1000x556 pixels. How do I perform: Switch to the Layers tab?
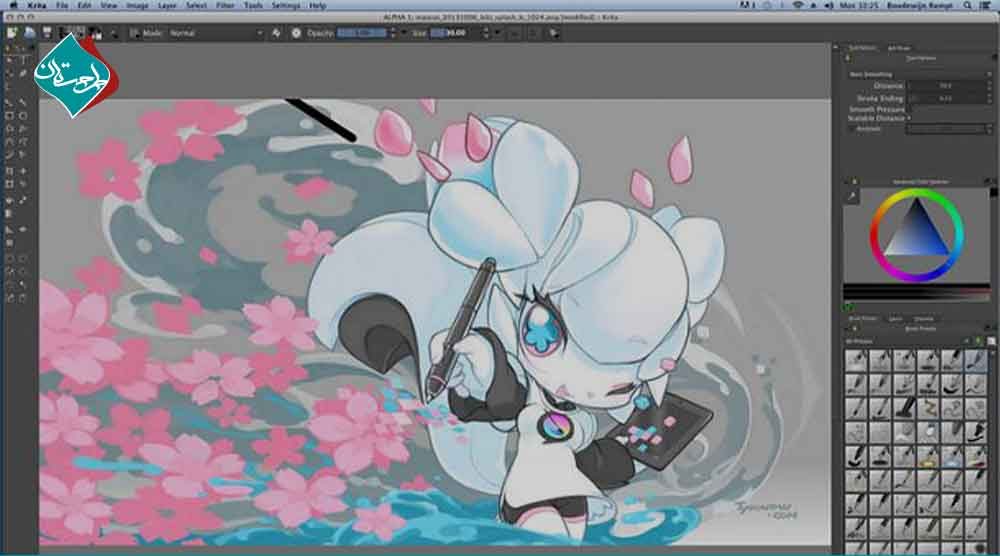point(896,318)
